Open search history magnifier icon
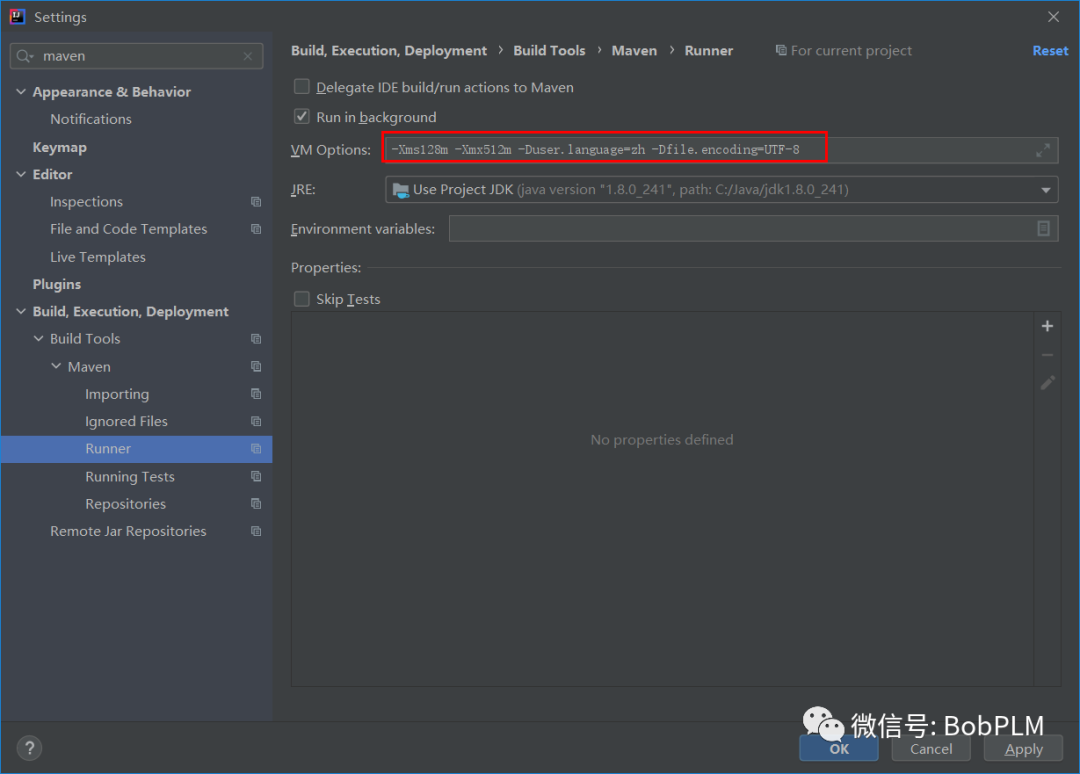 click(25, 56)
